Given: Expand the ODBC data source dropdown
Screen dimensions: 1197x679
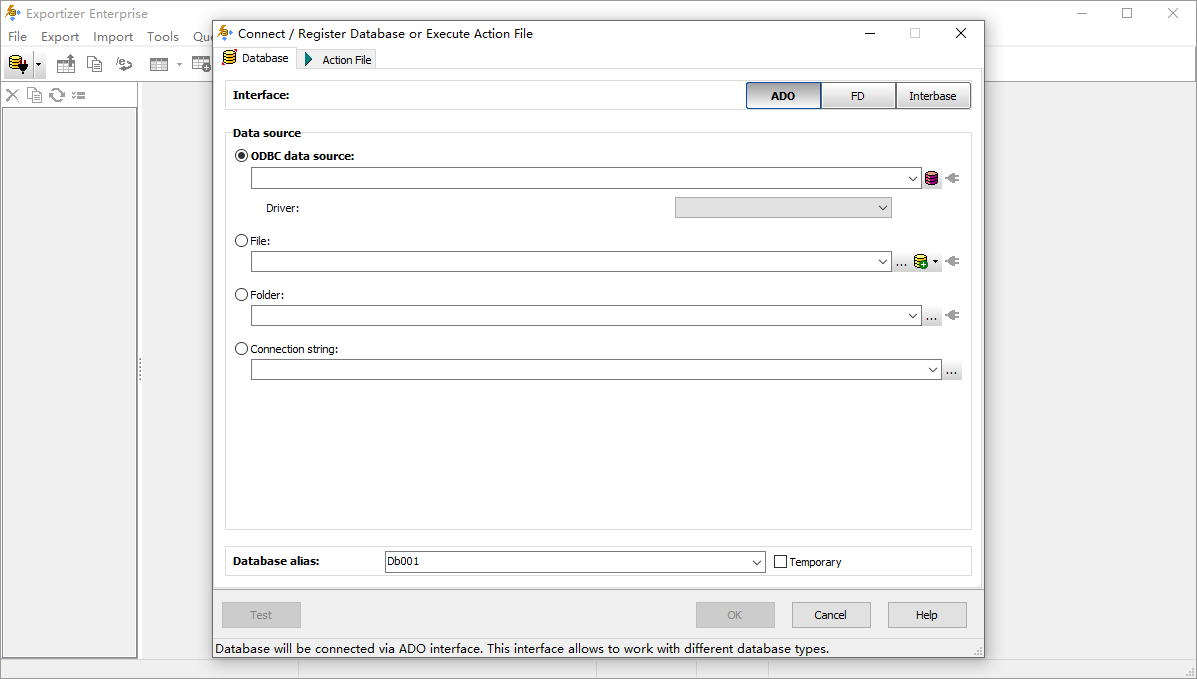Looking at the screenshot, I should (x=912, y=178).
